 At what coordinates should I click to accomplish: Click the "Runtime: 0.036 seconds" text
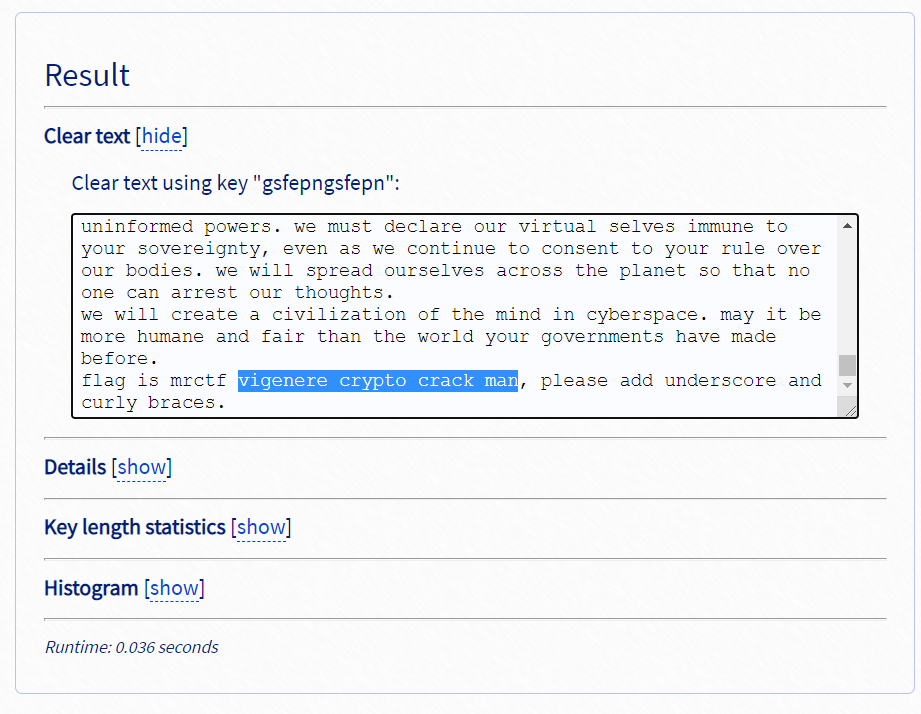click(x=132, y=647)
